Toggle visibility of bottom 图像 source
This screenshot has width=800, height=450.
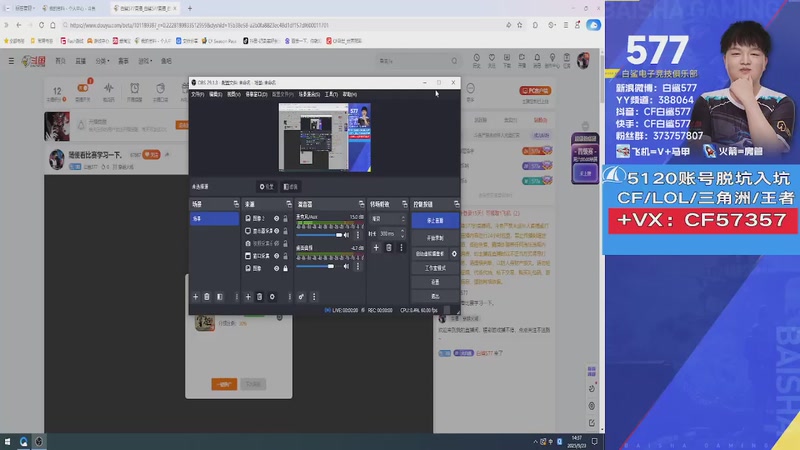pos(276,268)
